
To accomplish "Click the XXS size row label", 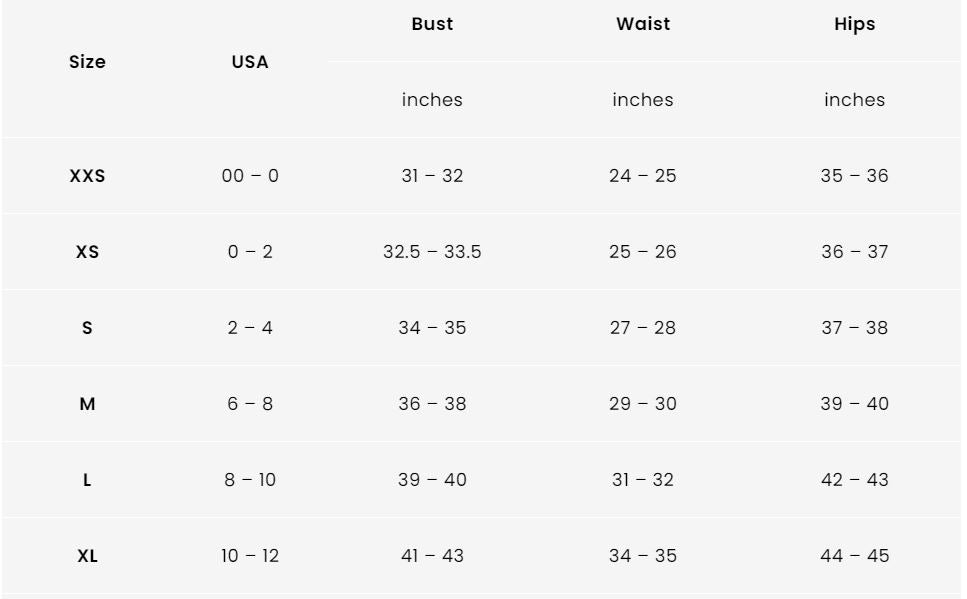I will (x=87, y=176).
